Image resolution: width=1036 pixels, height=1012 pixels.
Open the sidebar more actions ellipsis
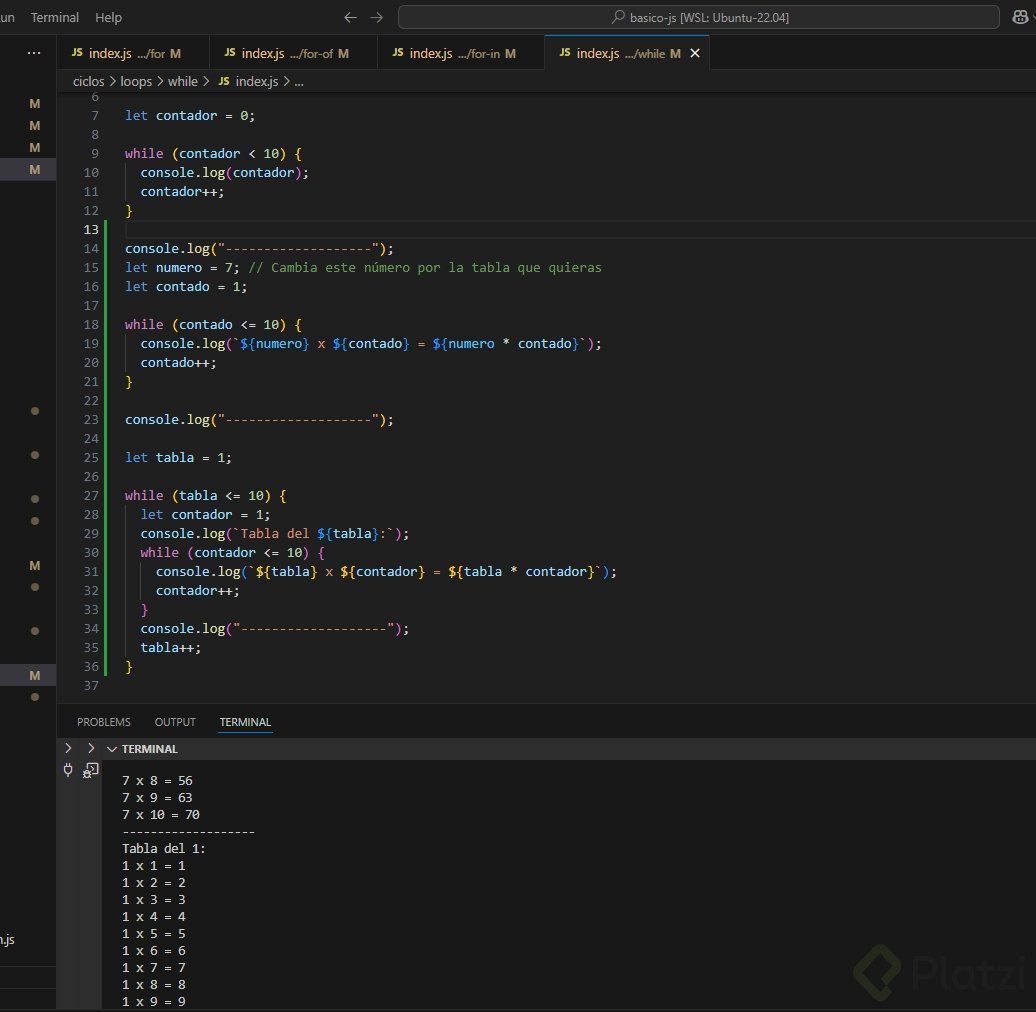click(x=34, y=53)
